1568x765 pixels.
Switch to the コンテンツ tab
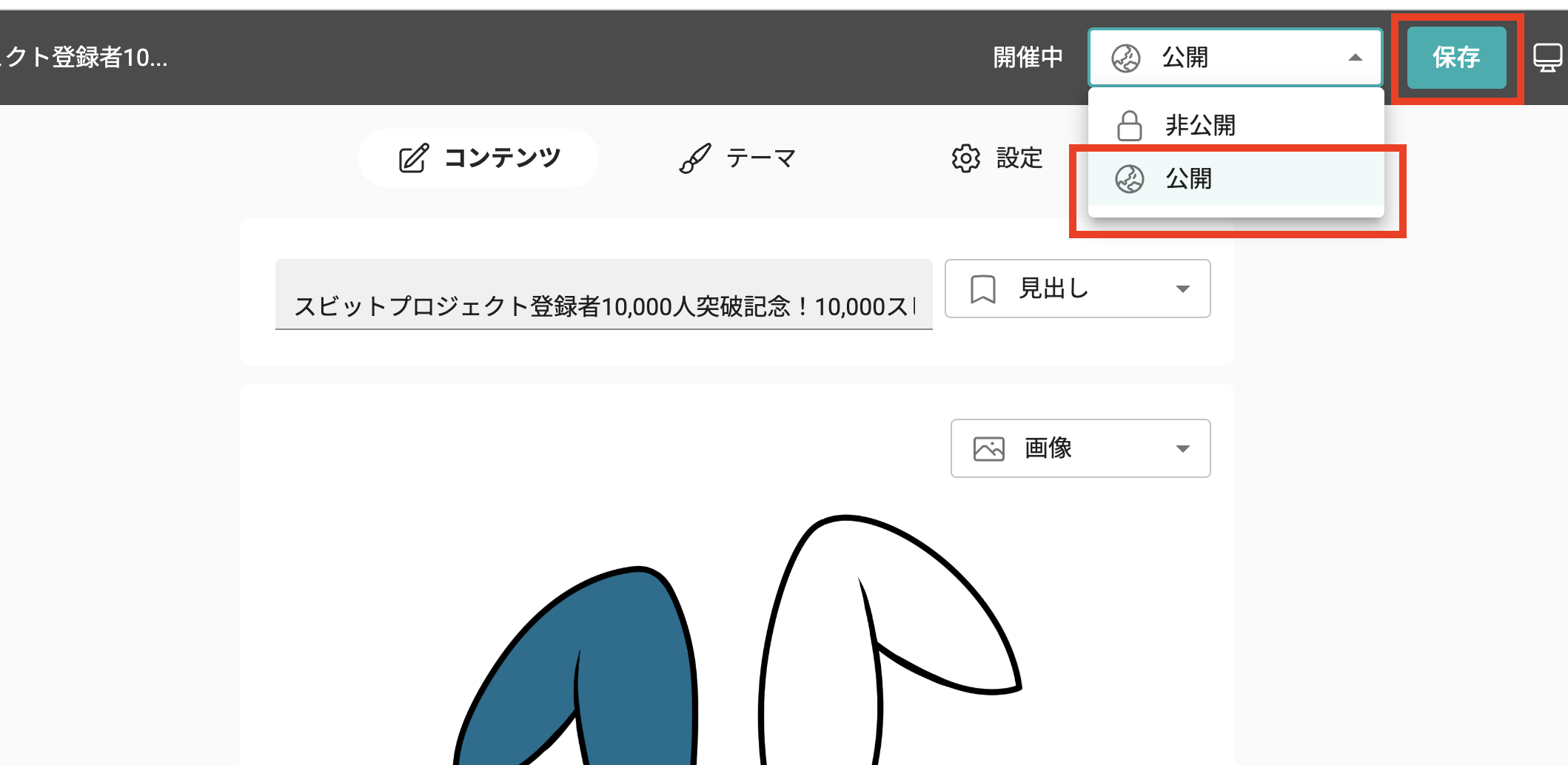coord(478,158)
